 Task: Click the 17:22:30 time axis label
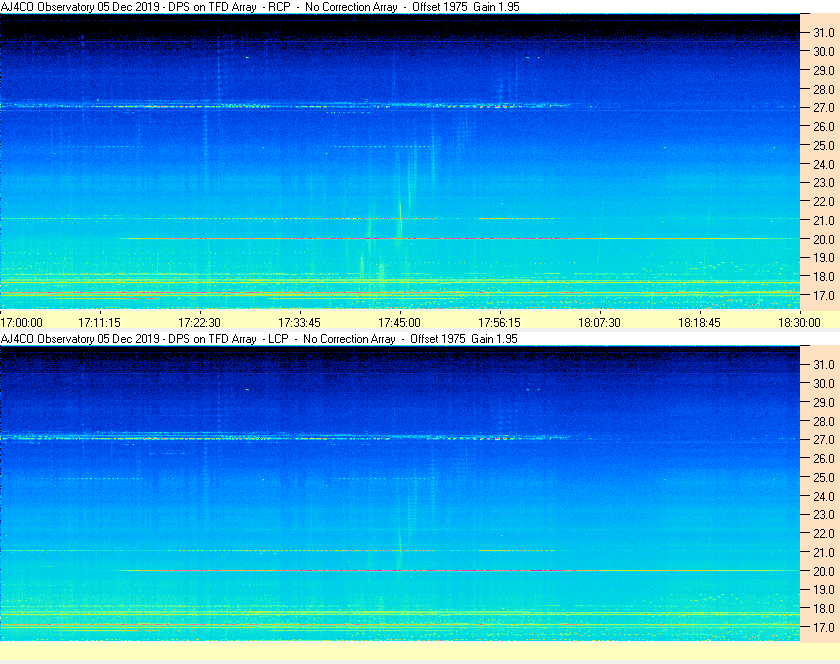coord(200,322)
